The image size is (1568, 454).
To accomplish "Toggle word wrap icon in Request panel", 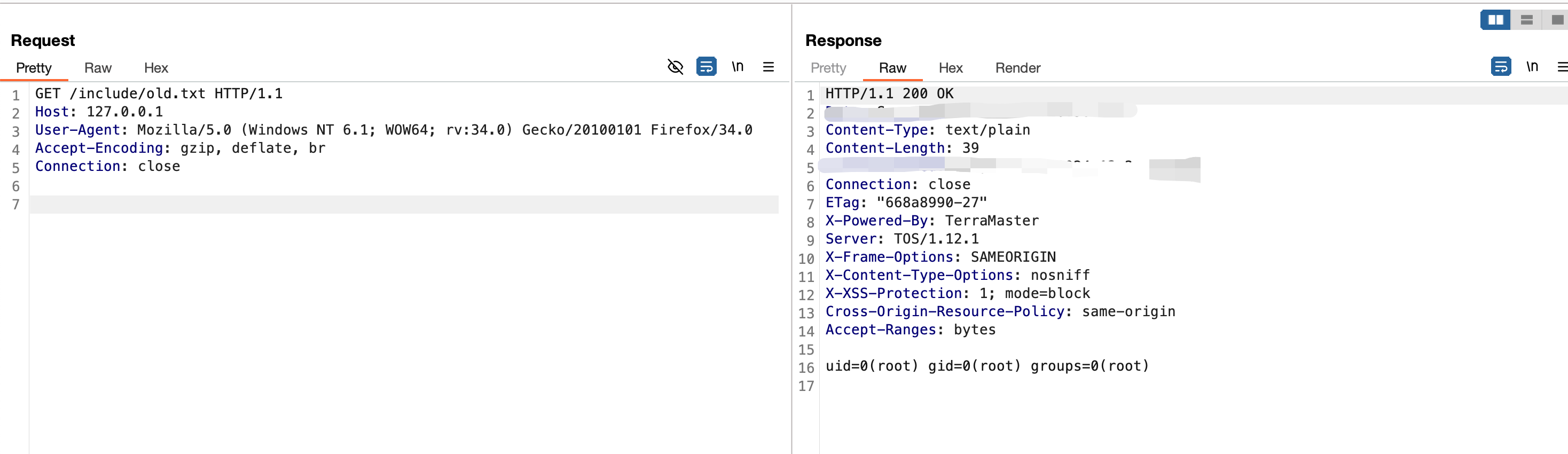I will [706, 66].
